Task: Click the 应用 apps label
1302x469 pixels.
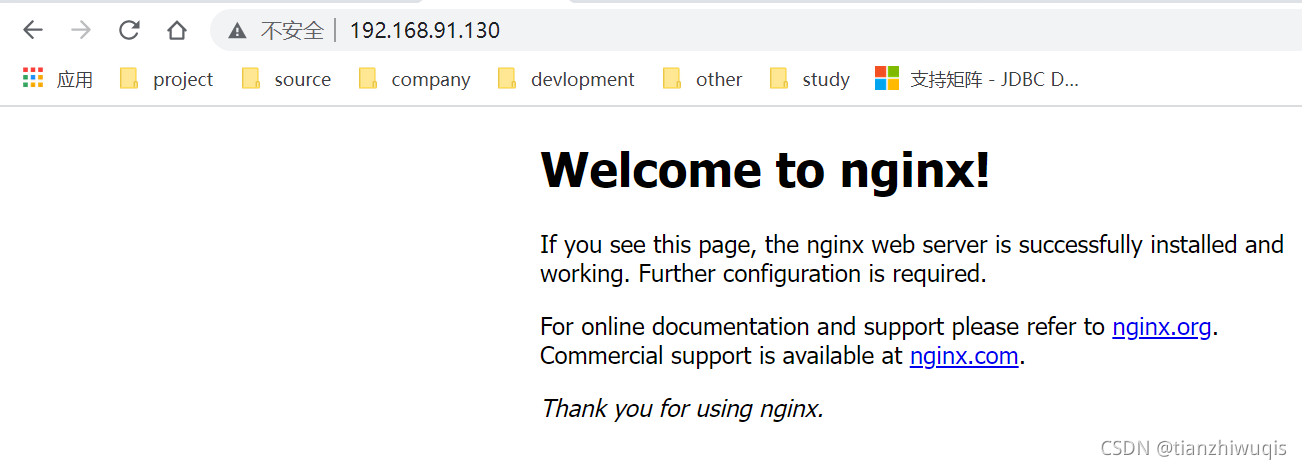Action: coord(75,80)
